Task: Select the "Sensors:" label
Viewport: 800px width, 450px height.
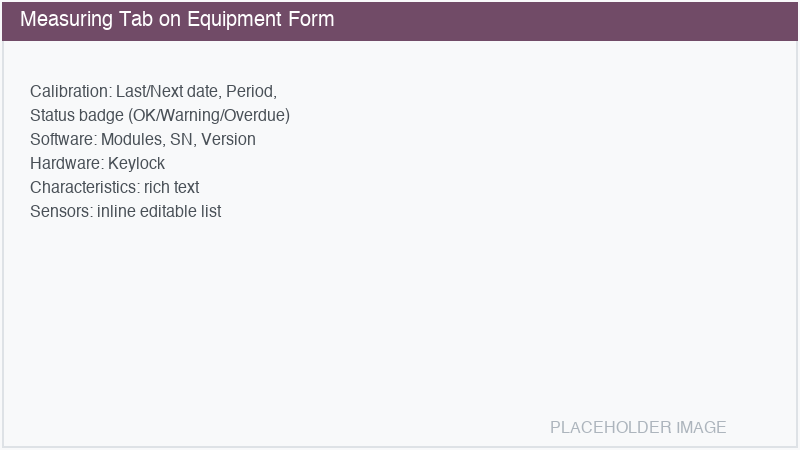Action: [x=61, y=211]
